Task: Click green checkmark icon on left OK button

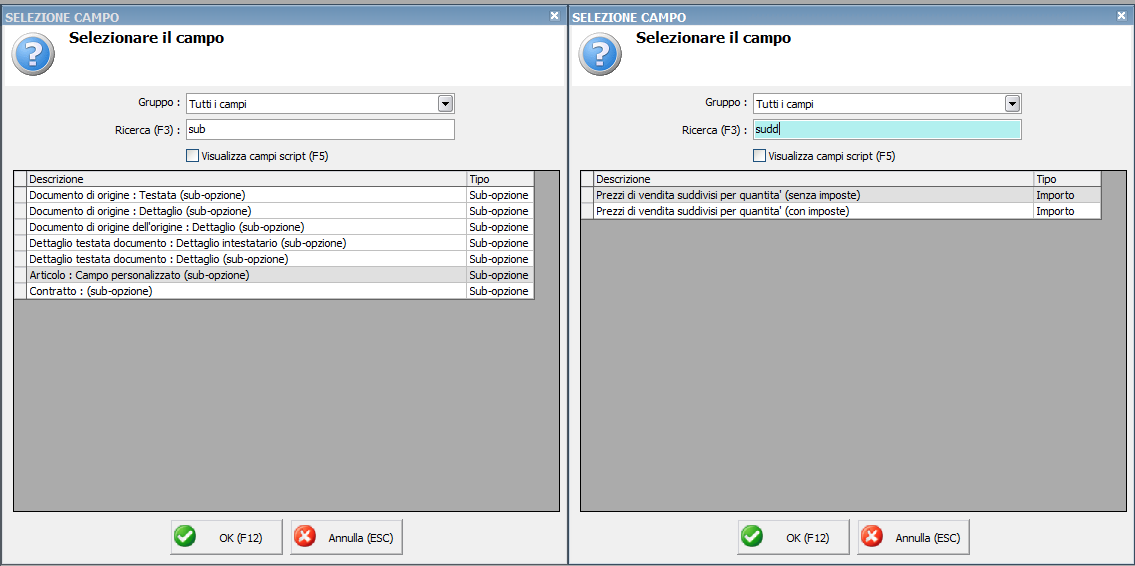Action: (185, 537)
